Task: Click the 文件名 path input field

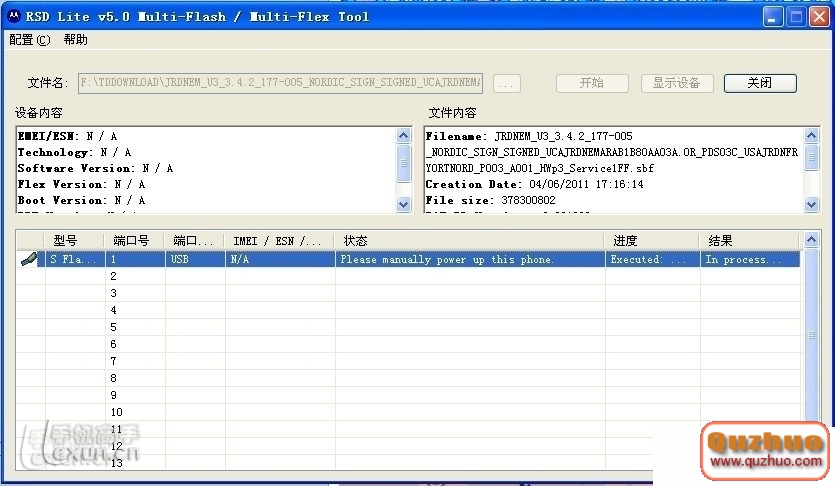Action: [280, 83]
